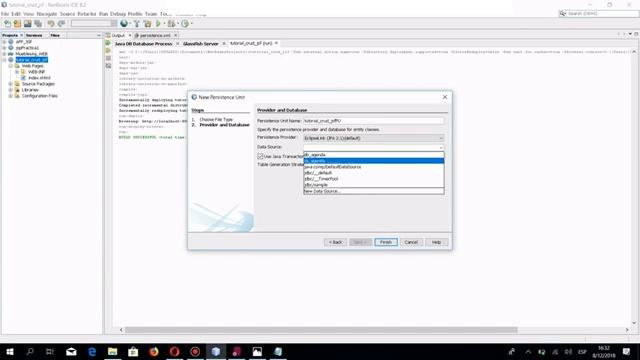640x360 pixels.
Task: Click the Clean and Build icon
Action: [x=147, y=24]
